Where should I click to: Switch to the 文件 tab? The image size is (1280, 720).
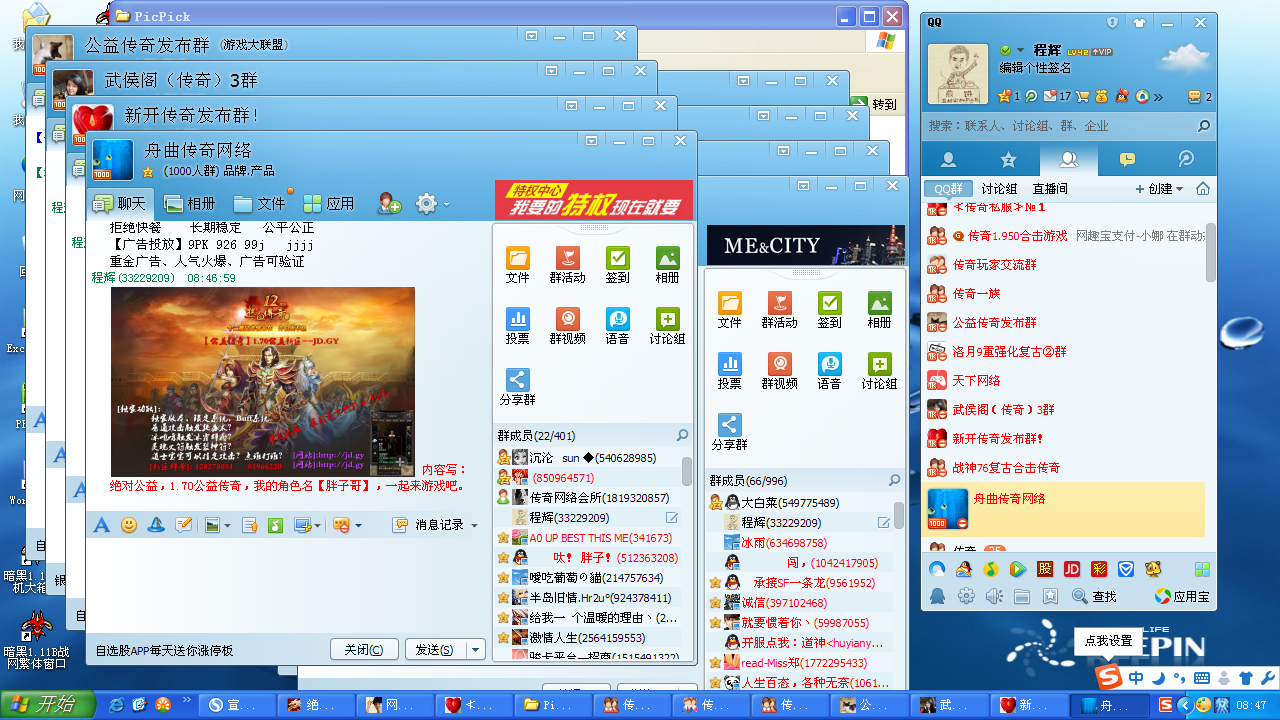pos(260,203)
